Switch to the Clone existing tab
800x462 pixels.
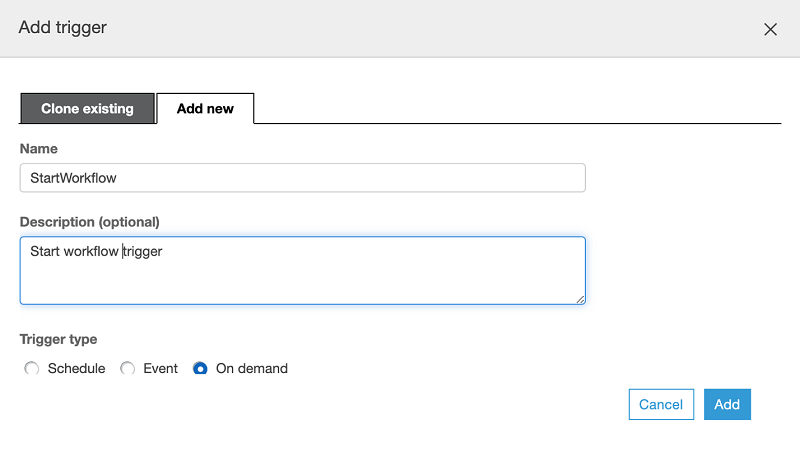click(87, 109)
